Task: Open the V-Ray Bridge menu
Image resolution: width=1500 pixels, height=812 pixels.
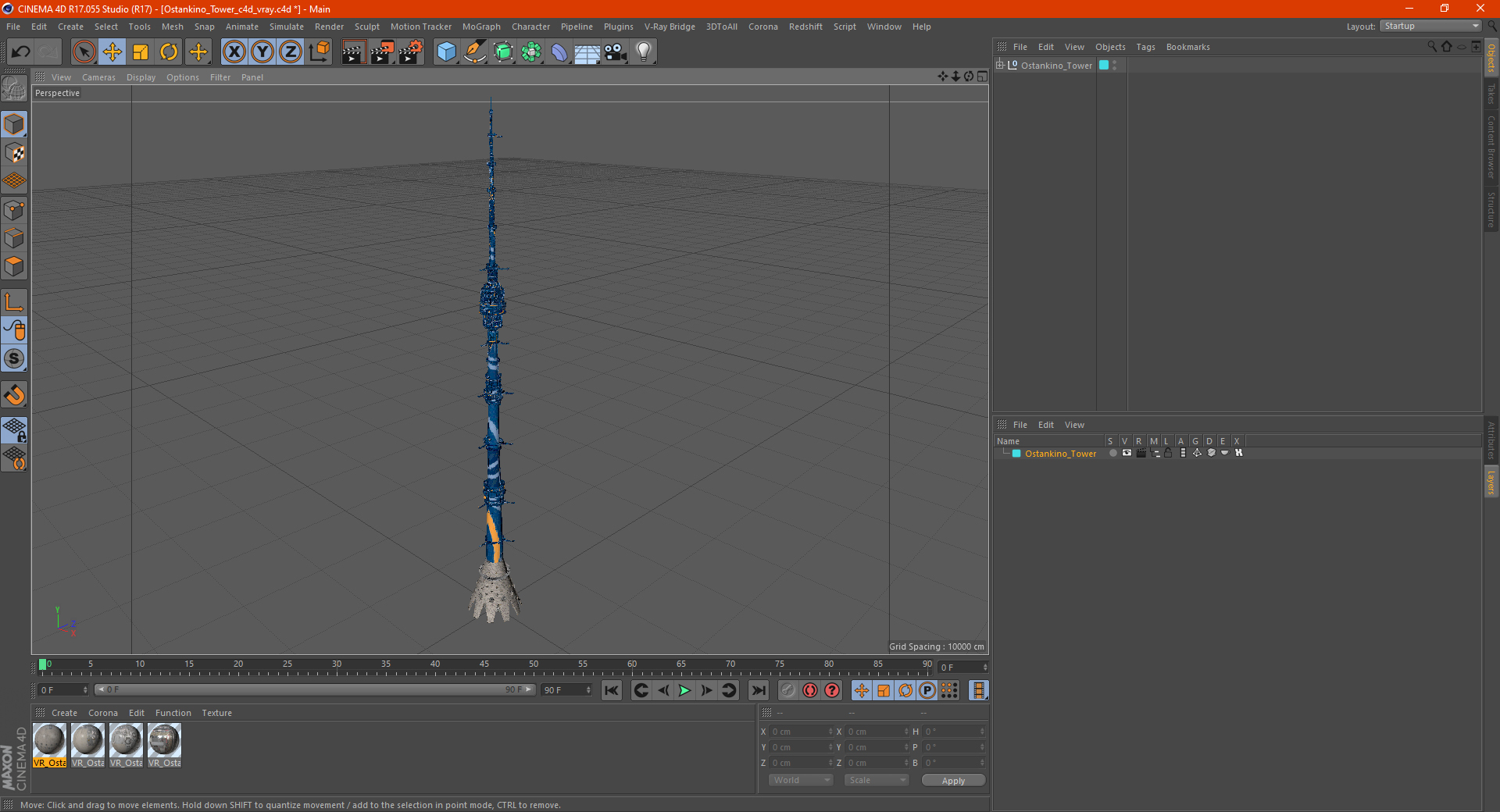Action: click(x=670, y=27)
